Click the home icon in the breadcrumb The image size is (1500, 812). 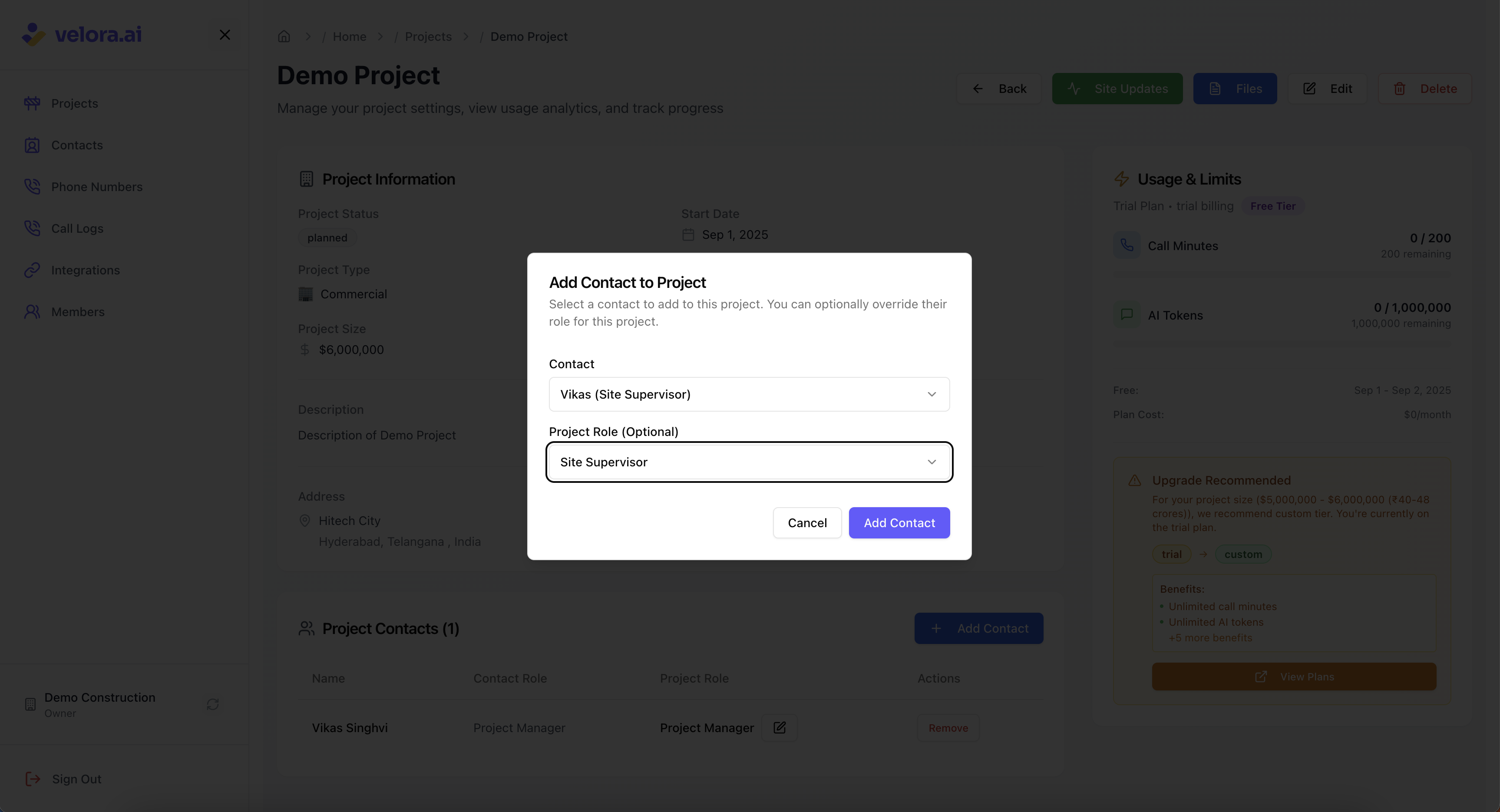tap(284, 36)
